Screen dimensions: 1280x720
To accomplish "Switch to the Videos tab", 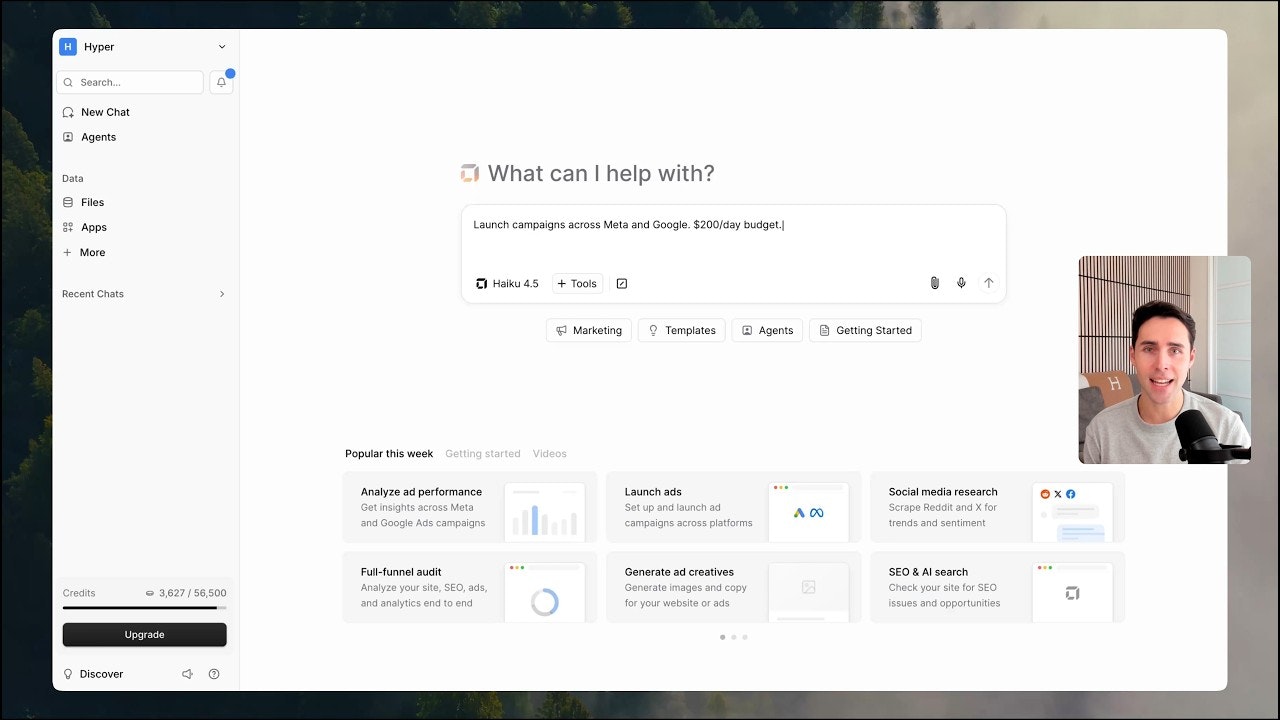I will (x=550, y=454).
